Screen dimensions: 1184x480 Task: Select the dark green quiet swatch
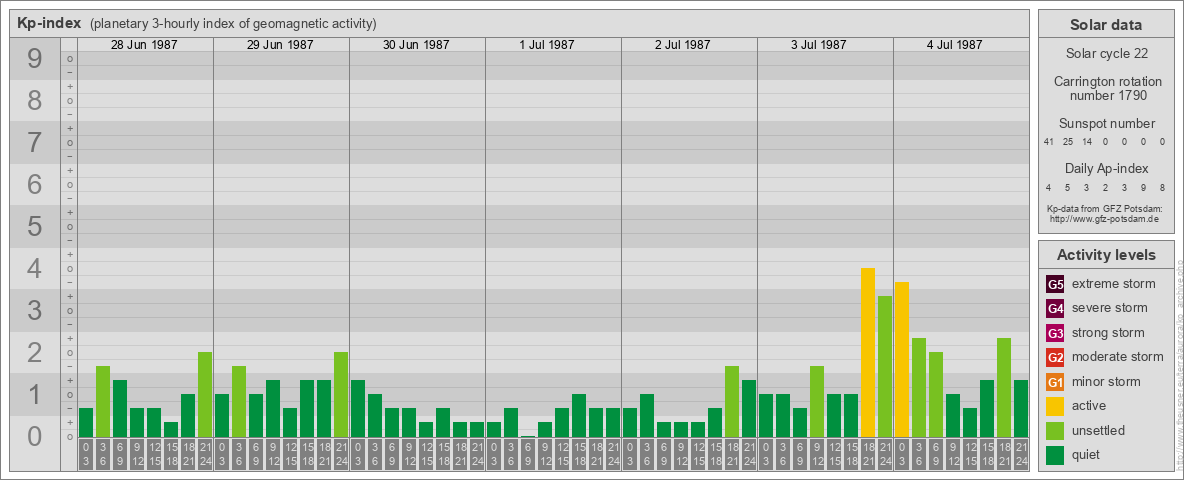click(1055, 454)
